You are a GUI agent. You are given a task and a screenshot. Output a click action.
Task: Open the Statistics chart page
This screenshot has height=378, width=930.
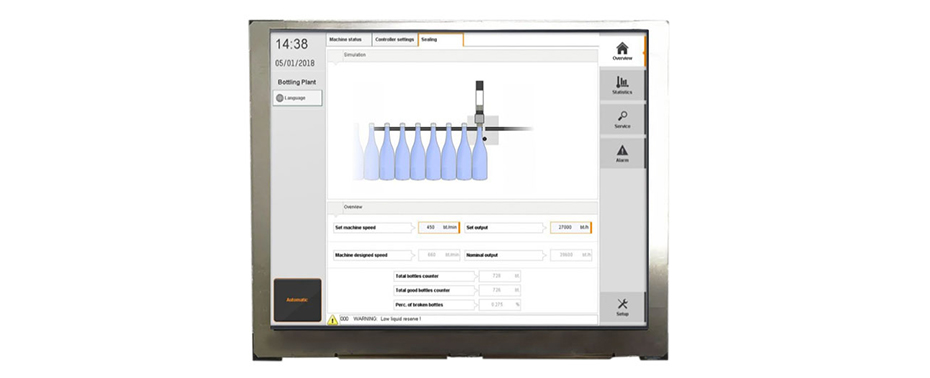[x=622, y=85]
